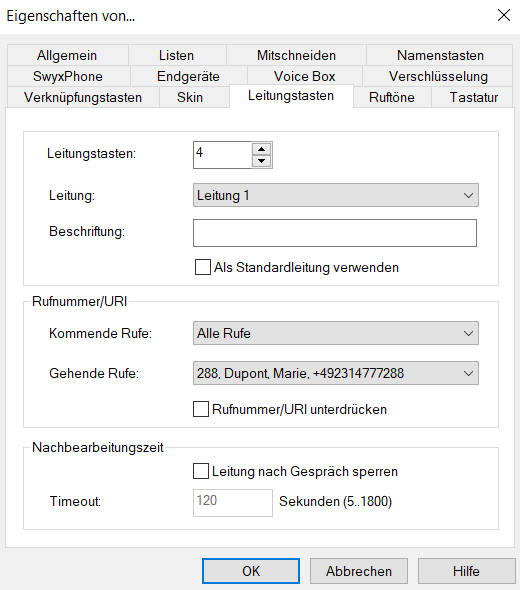Image resolution: width=520 pixels, height=590 pixels.
Task: Tick Rufnummer/URI unterdrücken checkbox
Action: [201, 409]
